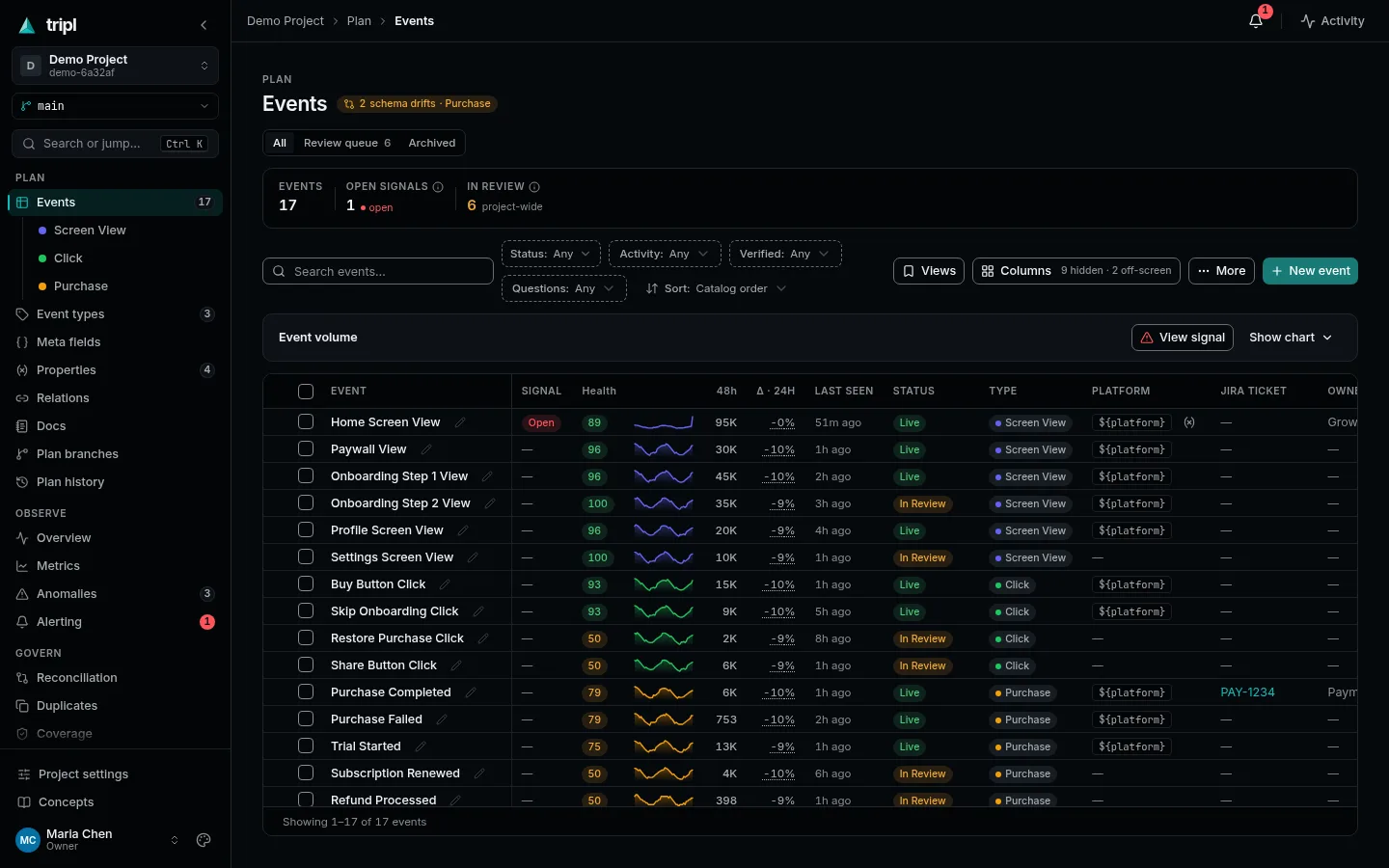Check the Subscription Renewed row checkbox

tap(306, 773)
